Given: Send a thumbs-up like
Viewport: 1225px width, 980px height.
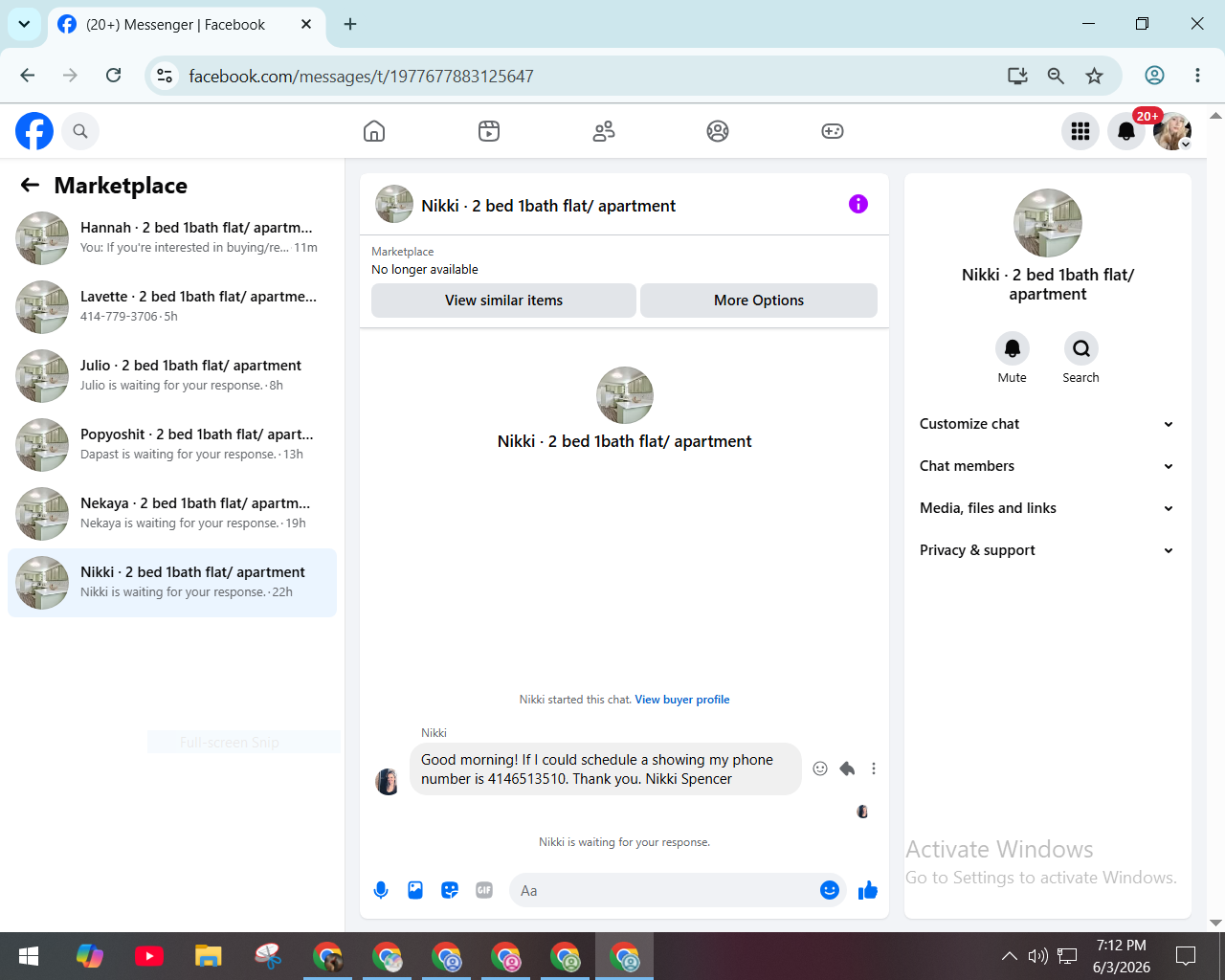Looking at the screenshot, I should [868, 891].
